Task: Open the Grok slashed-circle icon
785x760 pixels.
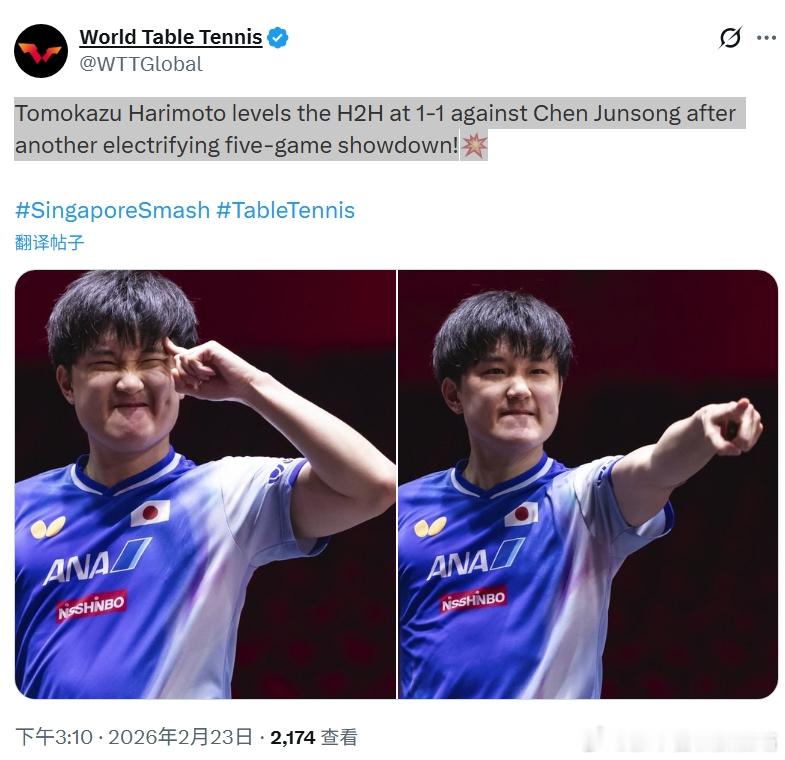Action: point(730,38)
